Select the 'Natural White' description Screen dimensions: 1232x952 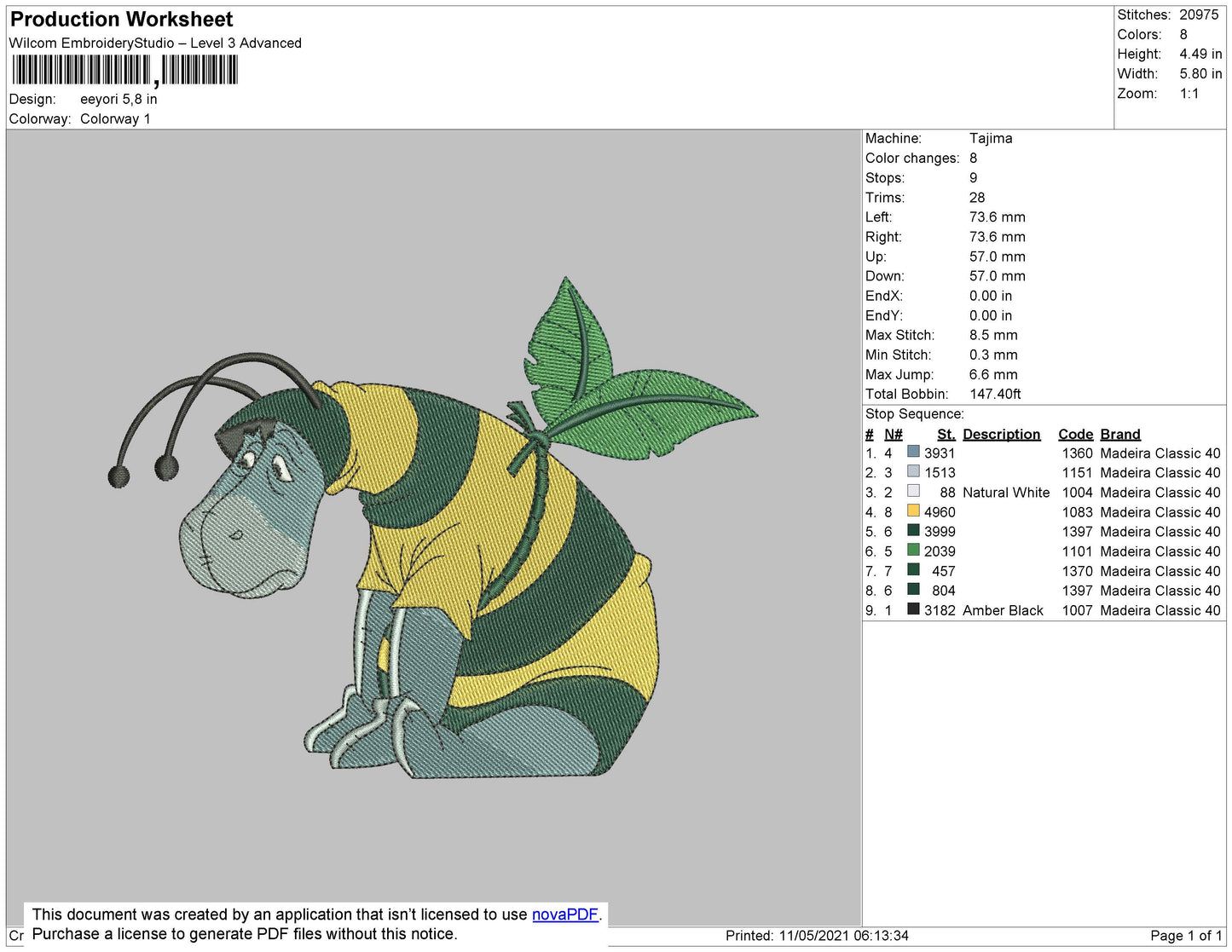[x=1006, y=493]
